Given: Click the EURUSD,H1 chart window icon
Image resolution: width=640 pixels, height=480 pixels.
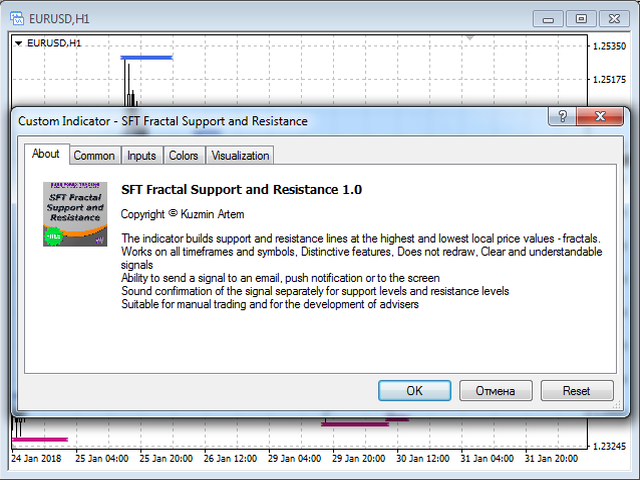Looking at the screenshot, I should (x=17, y=18).
